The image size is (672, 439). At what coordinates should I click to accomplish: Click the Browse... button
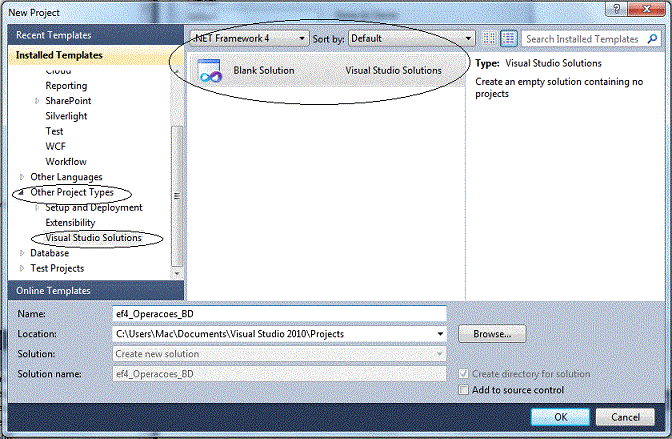click(492, 334)
